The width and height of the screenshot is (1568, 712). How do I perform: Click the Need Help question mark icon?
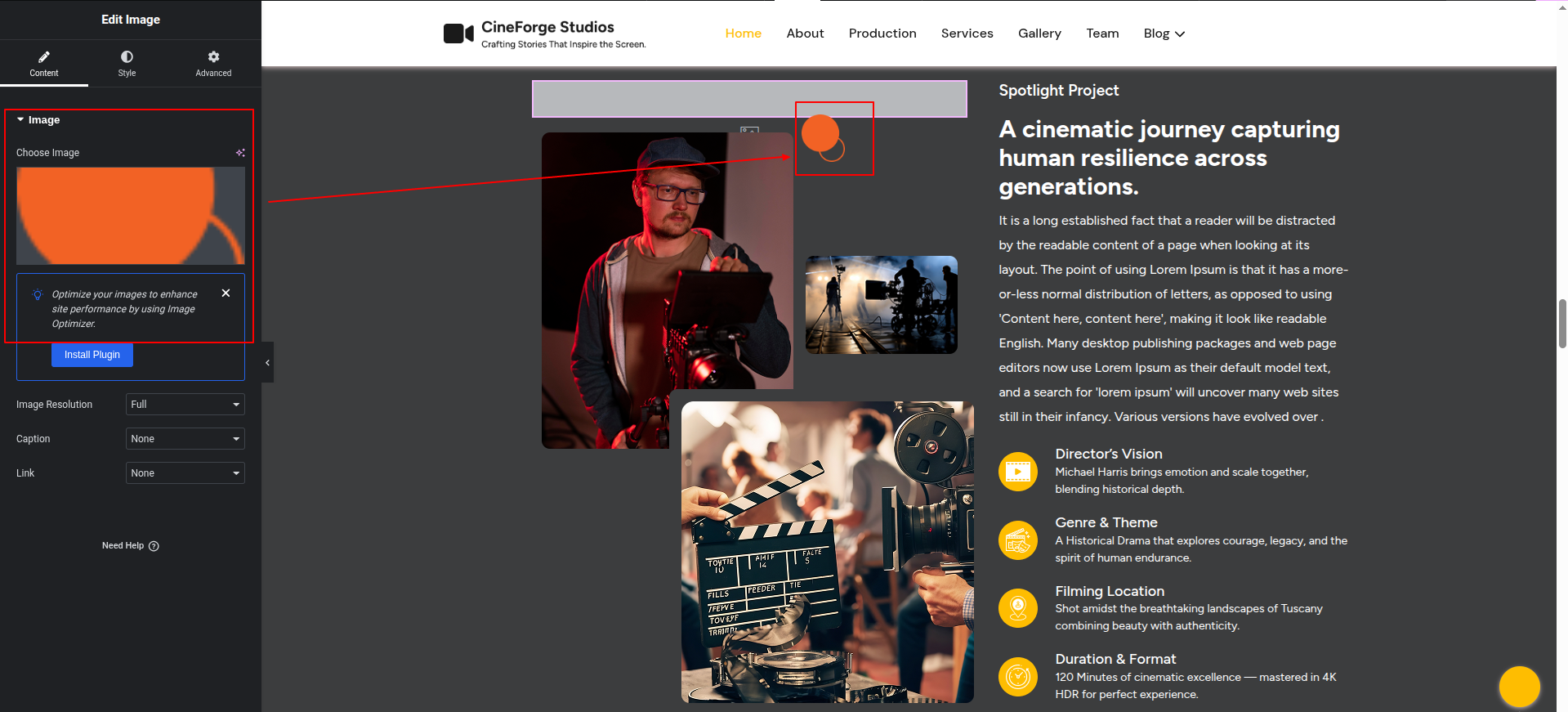(154, 546)
